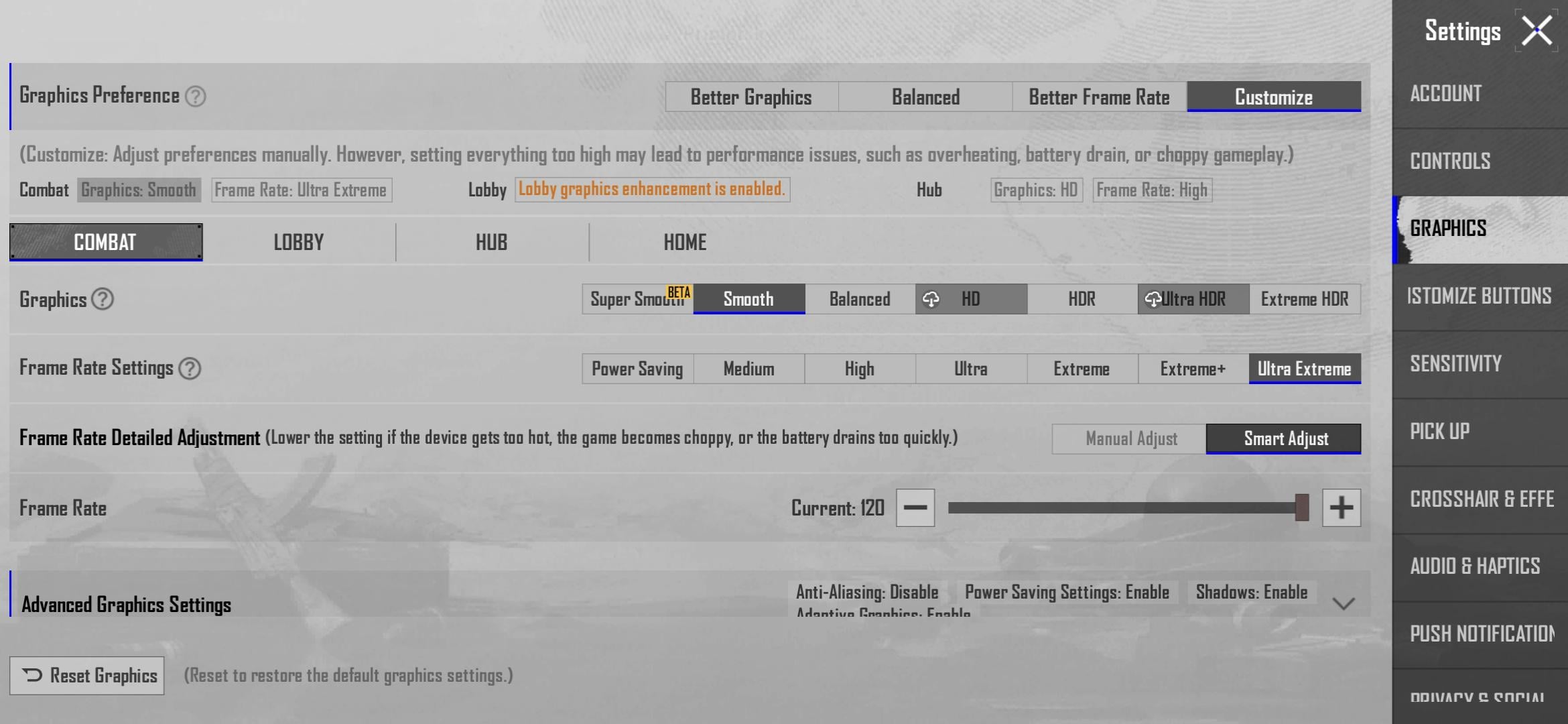Decrease frame rate with minus button
Screen dimensions: 1568x724
click(915, 507)
